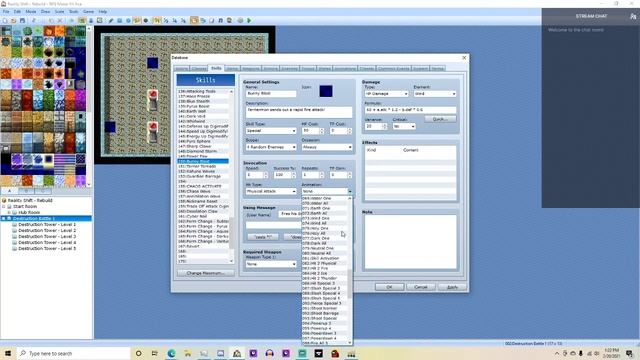Image resolution: width=640 pixels, height=360 pixels.
Task: Click the Undo toolbar icon
Action: click(71, 20)
